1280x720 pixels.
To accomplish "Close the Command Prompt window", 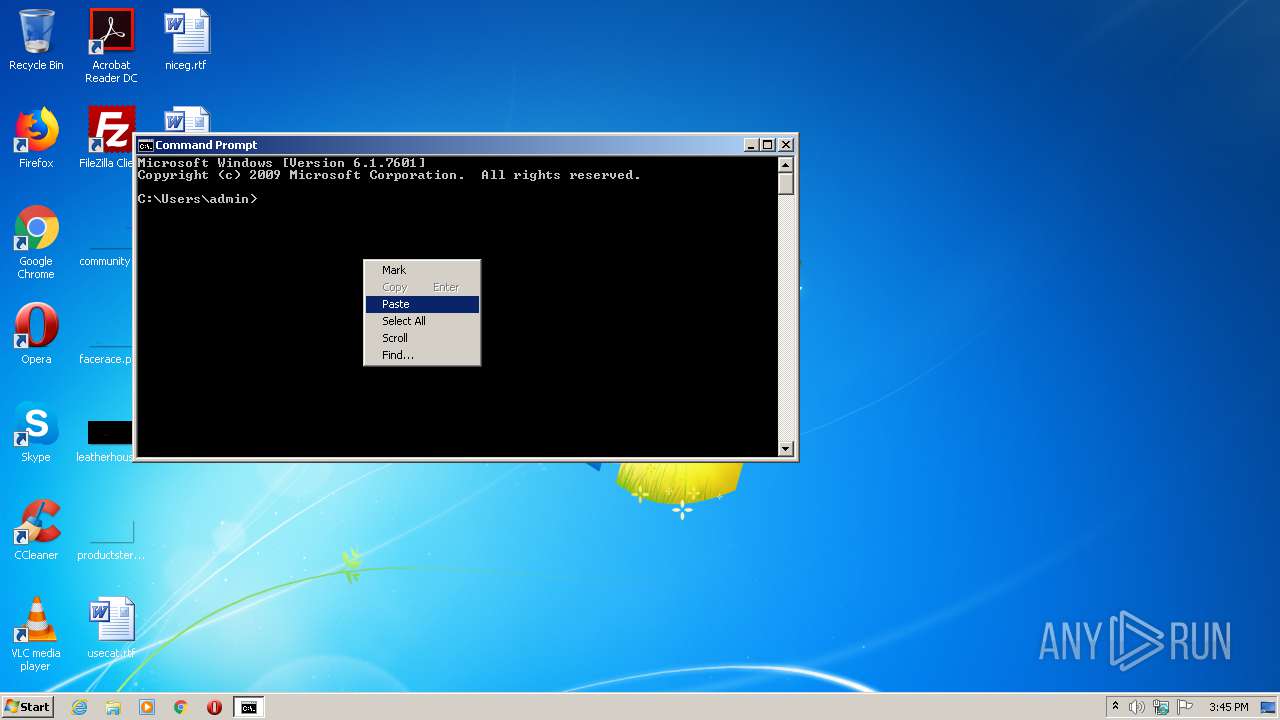I will (786, 145).
